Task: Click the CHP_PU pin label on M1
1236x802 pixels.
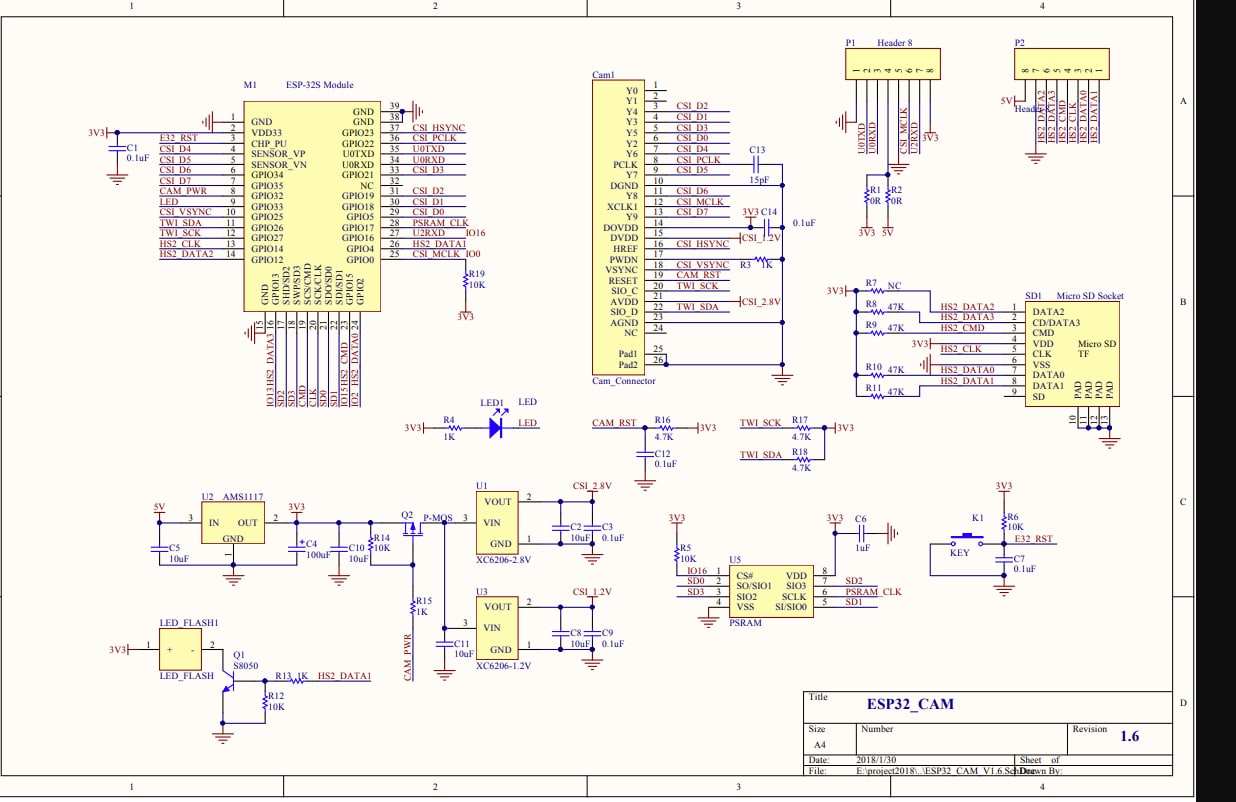Action: click(270, 143)
